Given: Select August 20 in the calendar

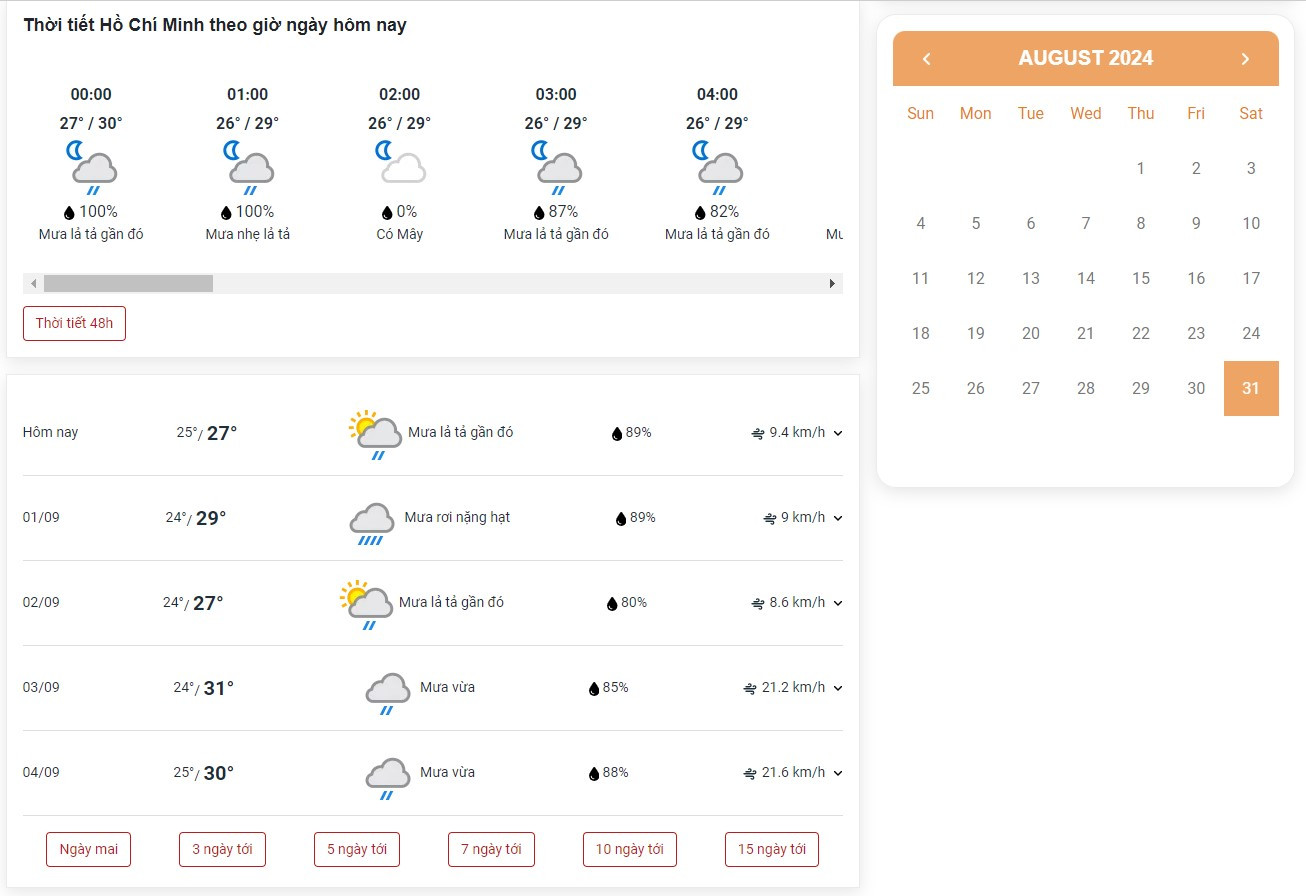Looking at the screenshot, I should [1031, 333].
